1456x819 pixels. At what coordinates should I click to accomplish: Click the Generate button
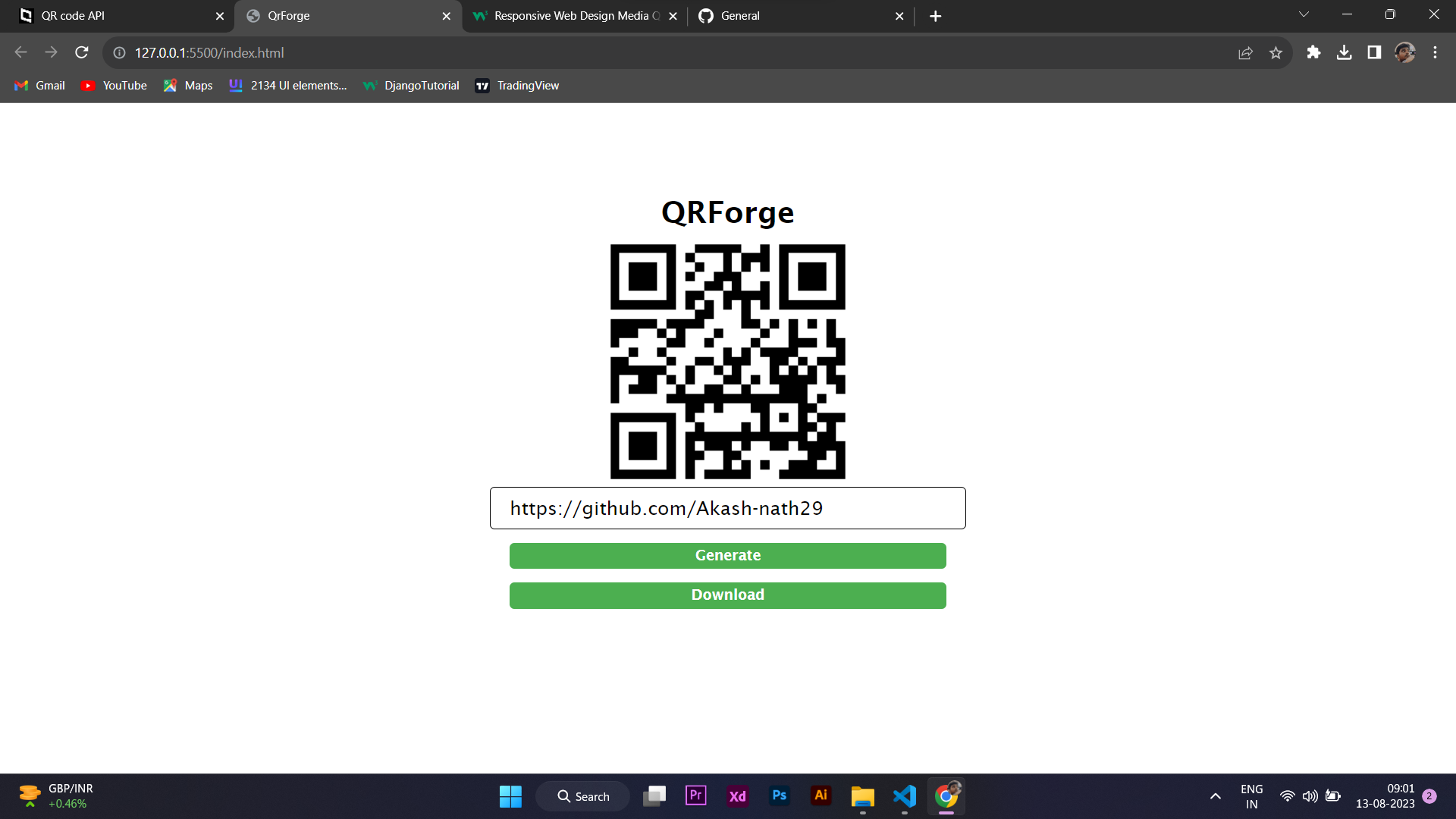pos(727,555)
